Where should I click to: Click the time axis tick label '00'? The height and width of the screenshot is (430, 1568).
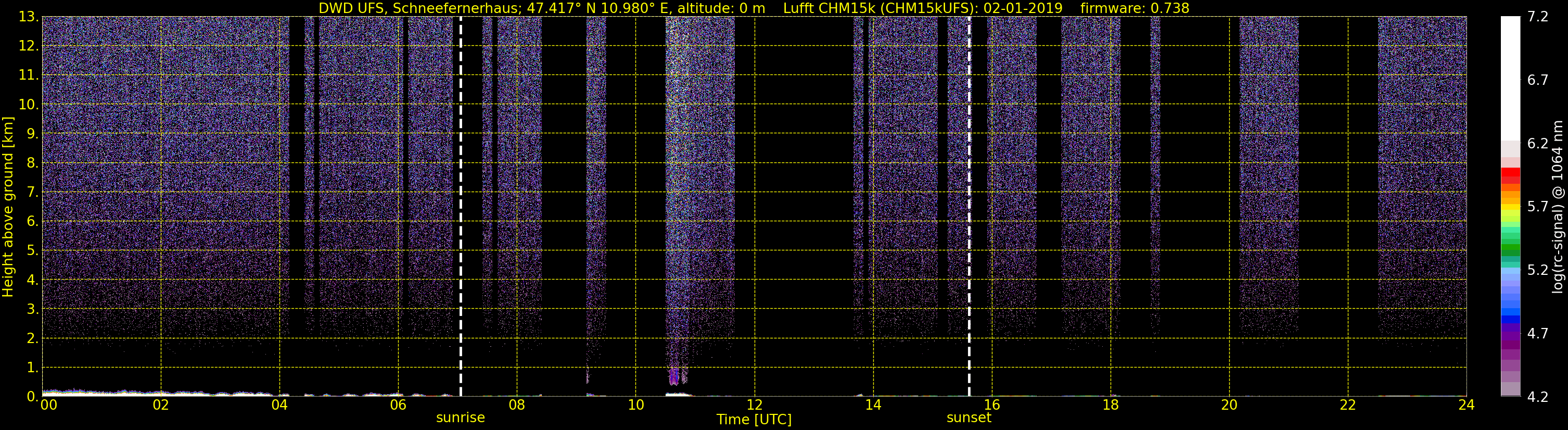pyautogui.click(x=49, y=405)
